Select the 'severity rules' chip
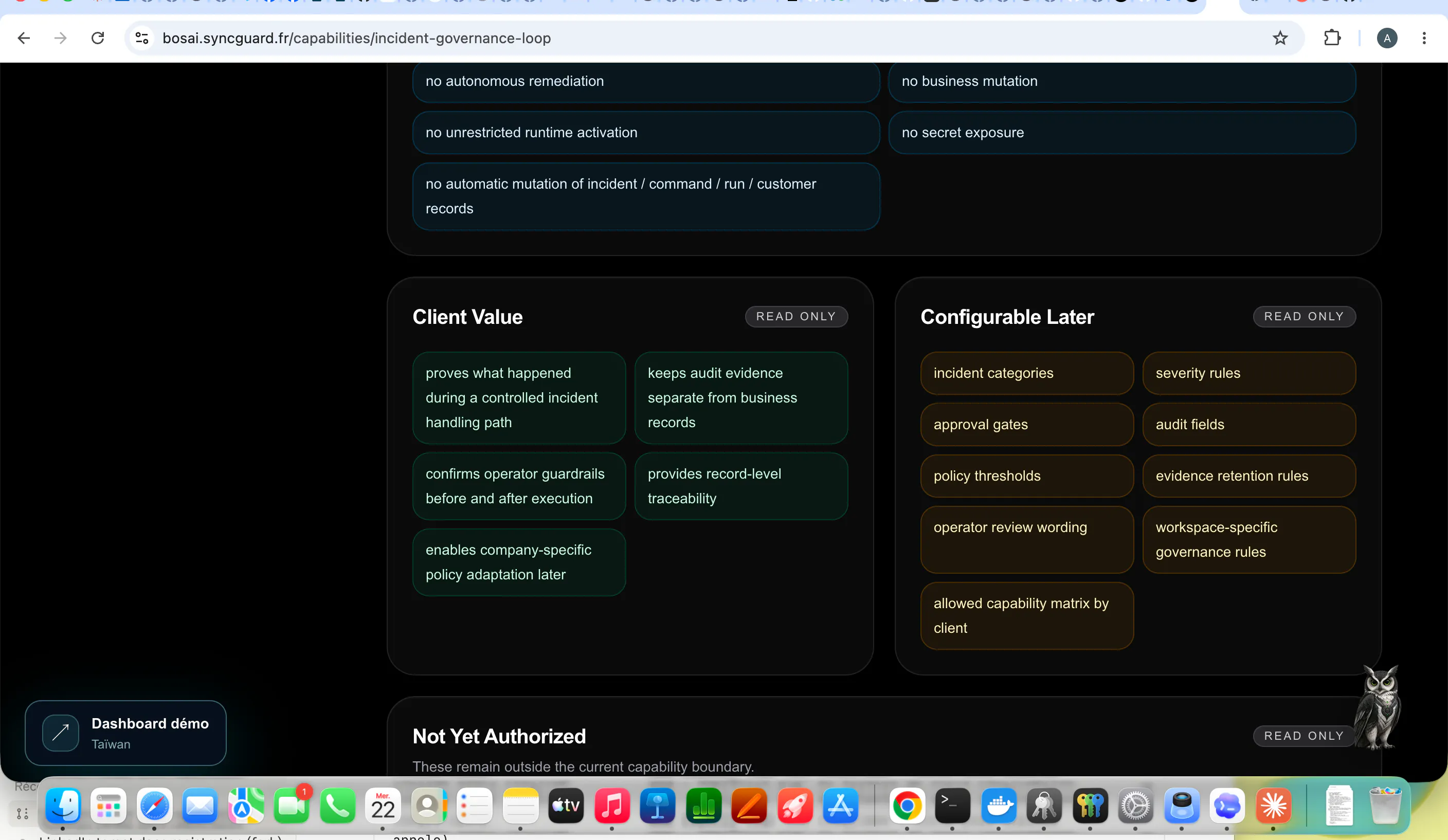1448x840 pixels. (x=1248, y=373)
